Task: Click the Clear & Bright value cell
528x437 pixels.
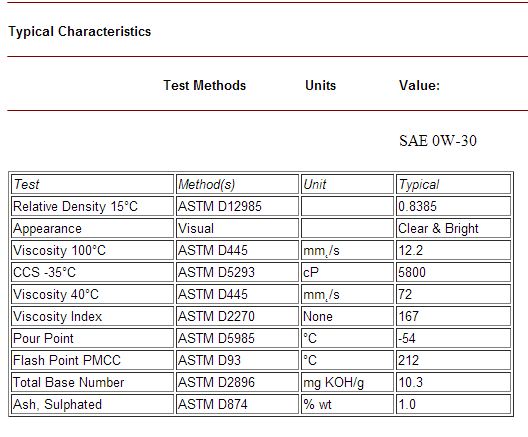Action: 453,228
